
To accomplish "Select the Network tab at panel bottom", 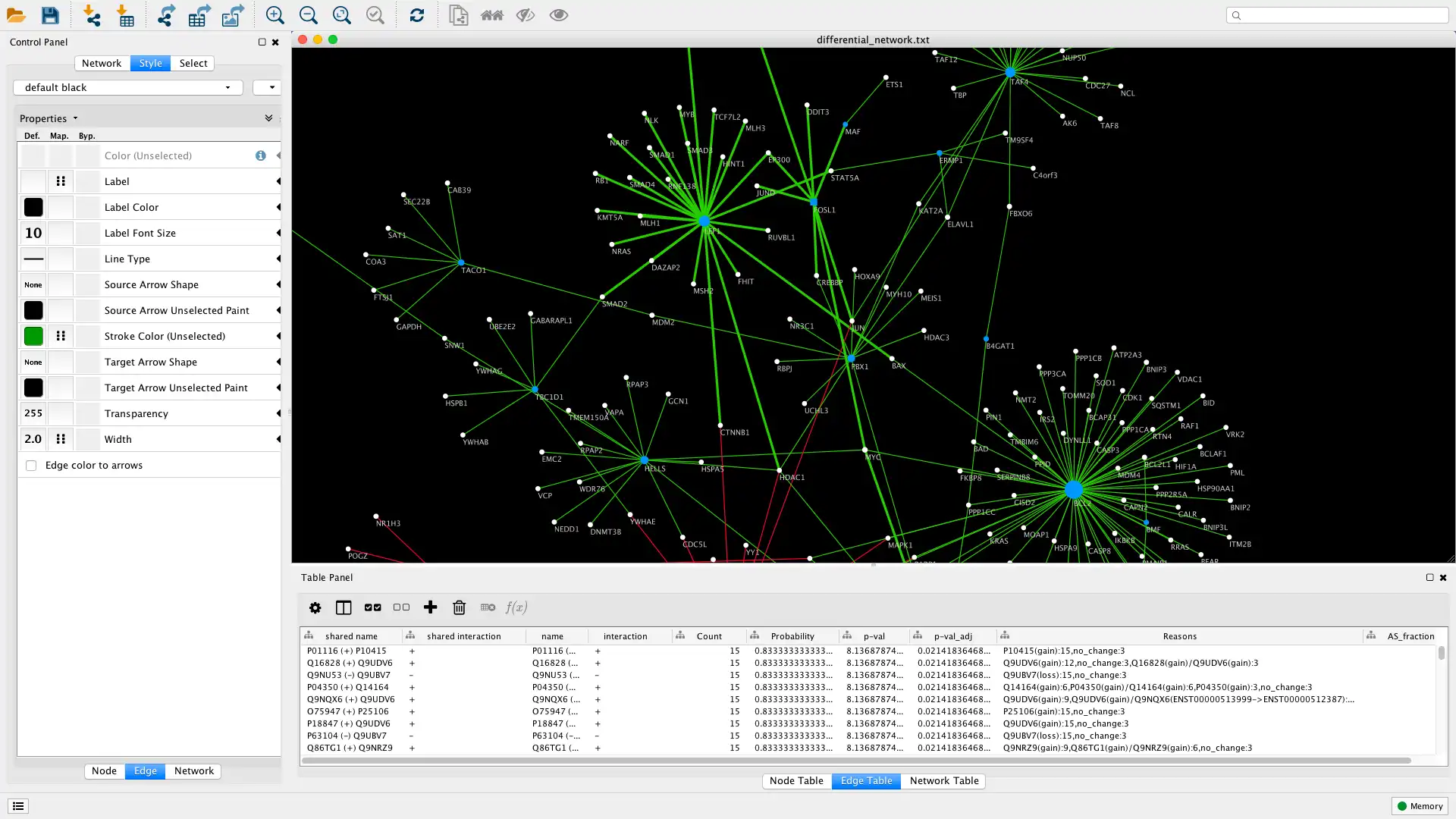I will (x=193, y=770).
